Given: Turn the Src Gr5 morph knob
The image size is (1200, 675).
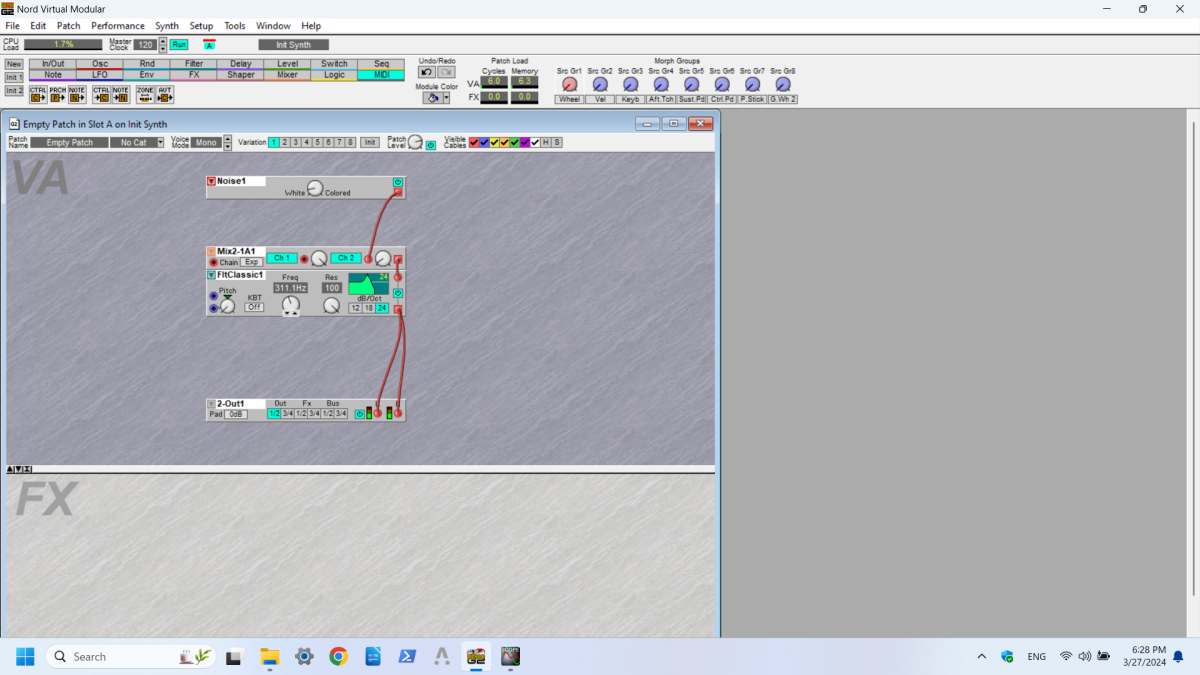Looking at the screenshot, I should click(691, 85).
